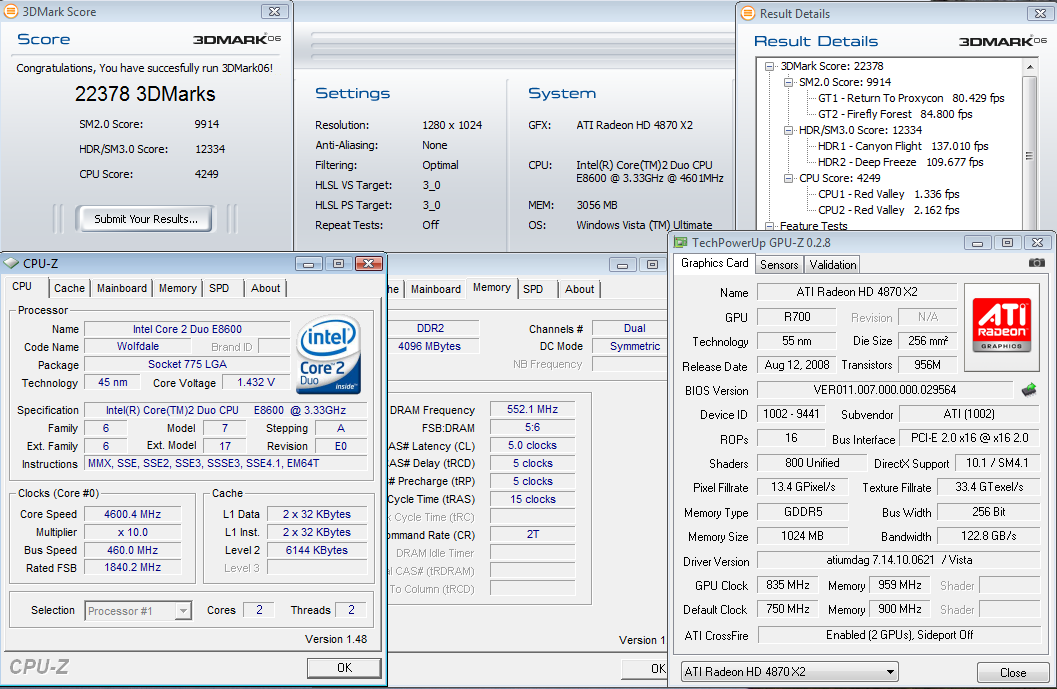Click the Level 2 cache value 6144 KBytes

click(316, 550)
